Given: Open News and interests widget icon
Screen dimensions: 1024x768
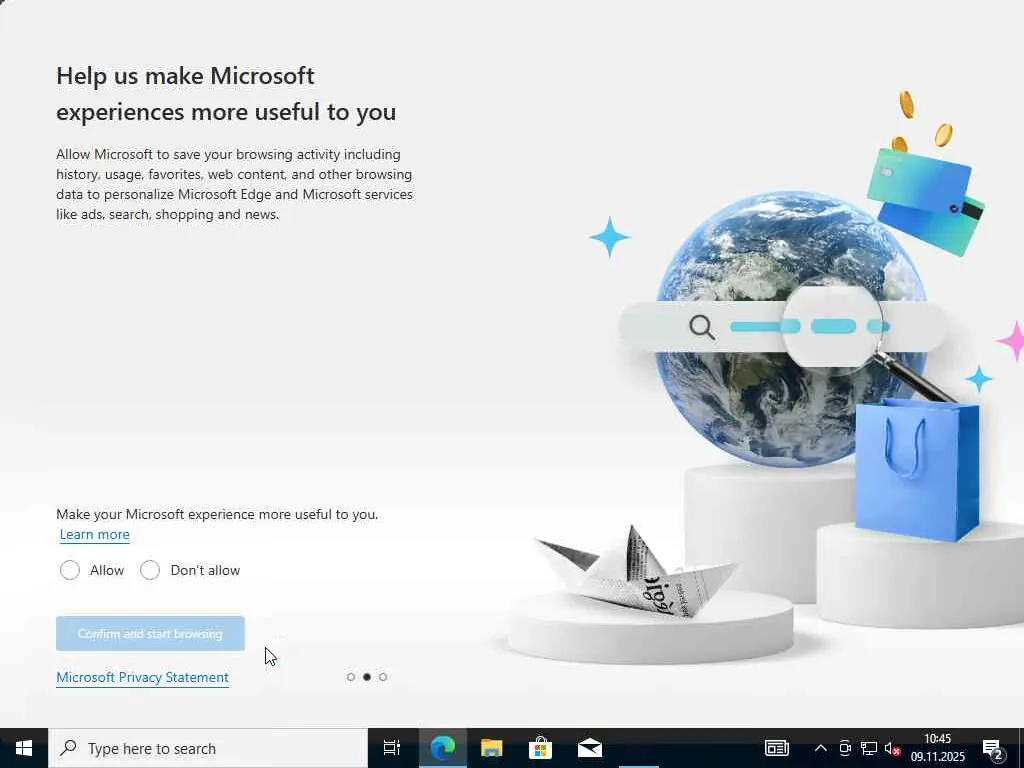Looking at the screenshot, I should 777,748.
